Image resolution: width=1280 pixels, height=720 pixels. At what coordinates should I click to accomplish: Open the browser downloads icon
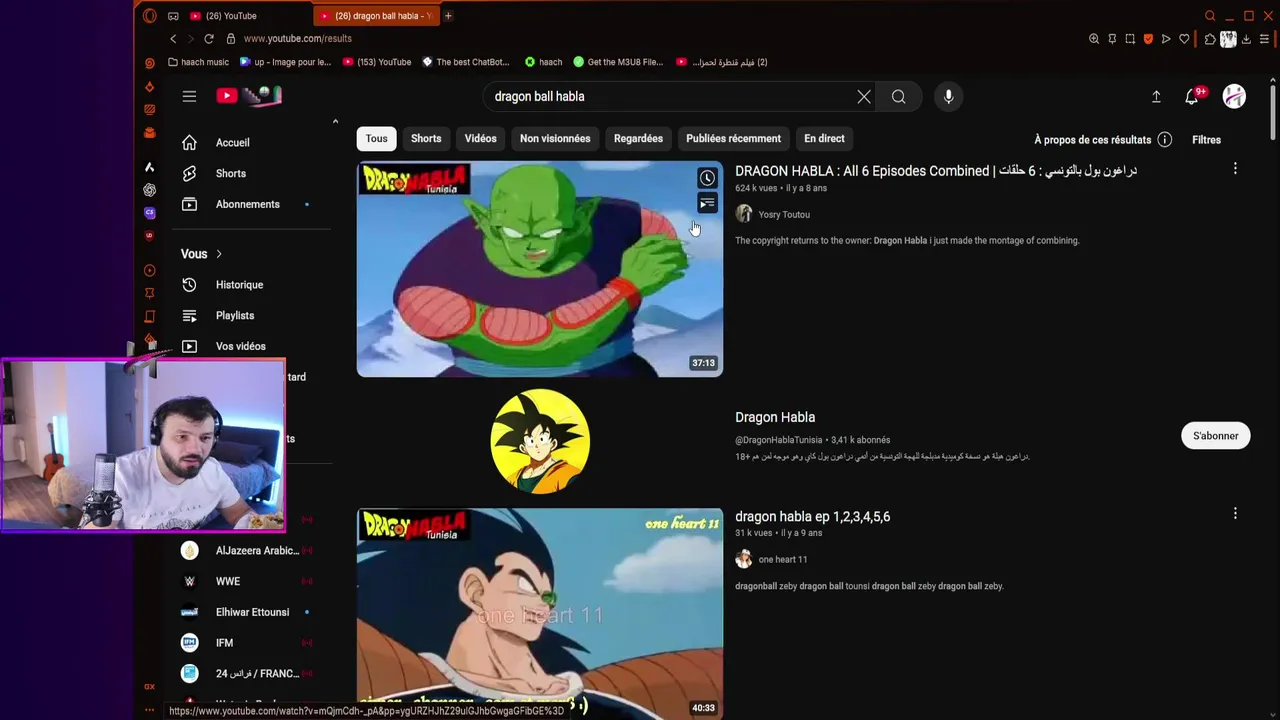point(1247,39)
